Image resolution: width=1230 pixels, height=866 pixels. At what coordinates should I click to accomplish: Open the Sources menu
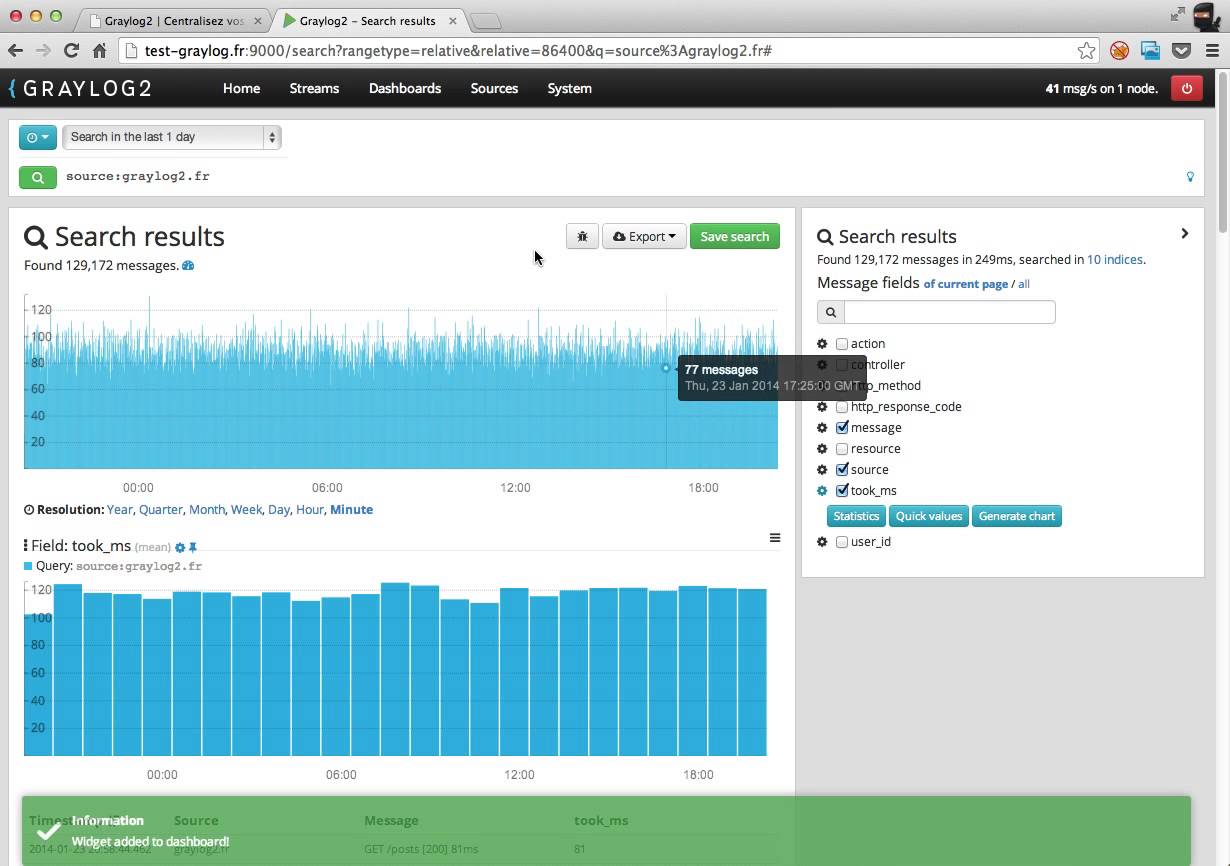(x=494, y=88)
